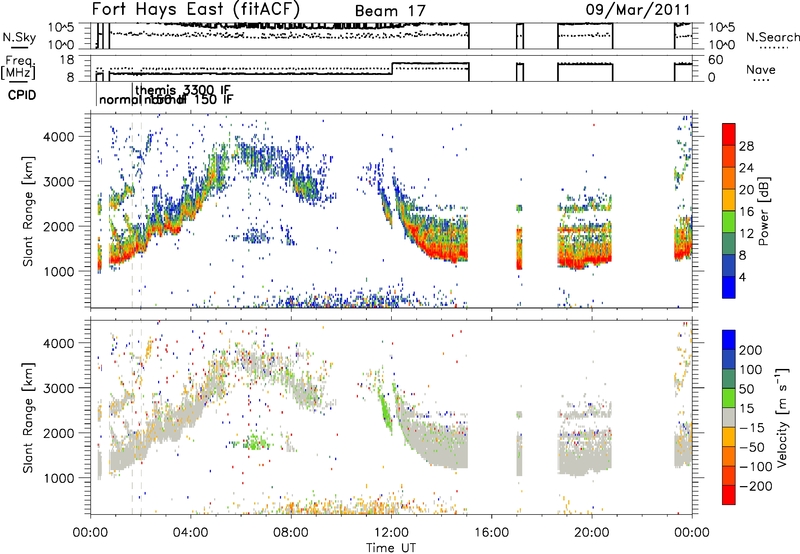Viewport: 800px width, 554px height.
Task: Click the 'Velocity [m s-1]' color bar label
Action: click(x=781, y=418)
